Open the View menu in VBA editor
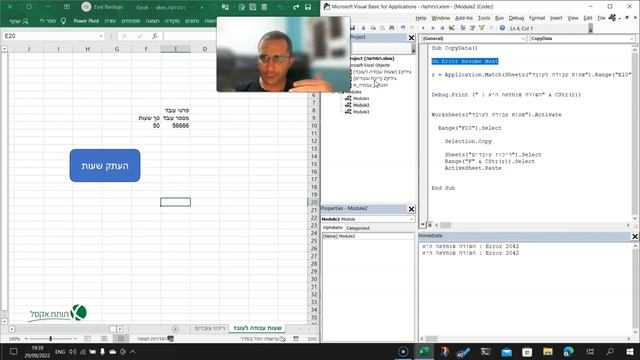This screenshot has width=640, height=360. click(x=573, y=18)
